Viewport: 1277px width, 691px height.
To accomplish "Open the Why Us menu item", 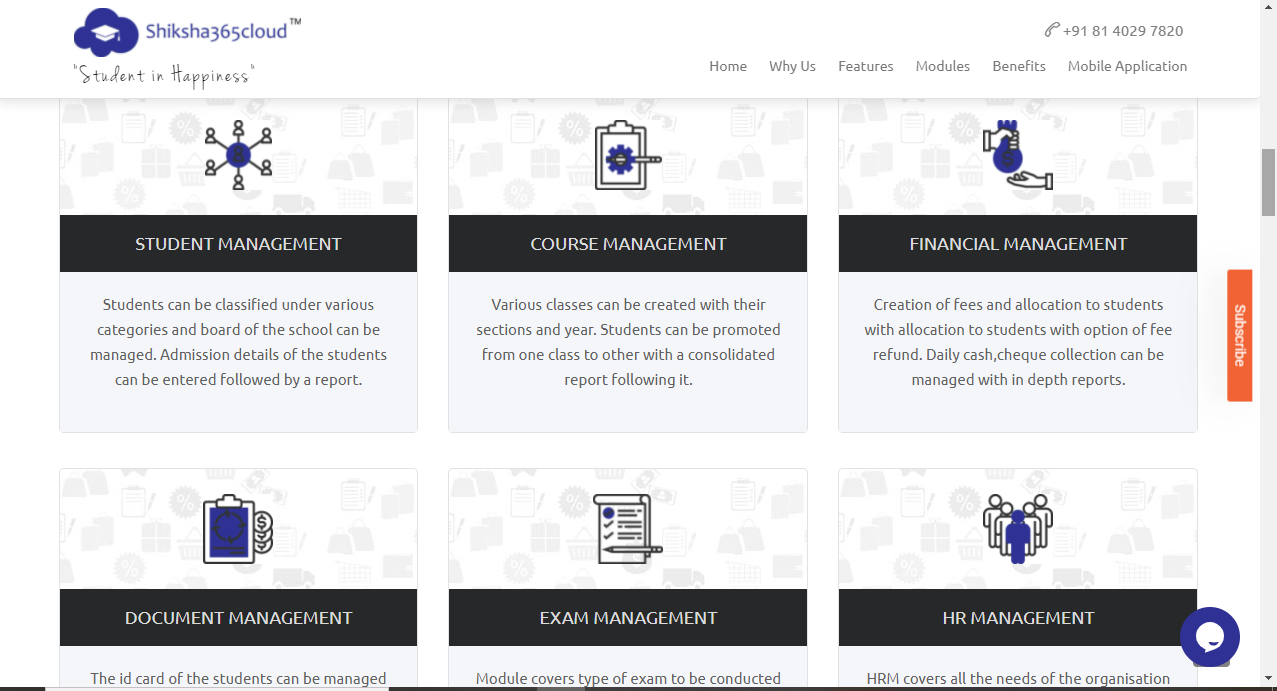I will pos(792,66).
